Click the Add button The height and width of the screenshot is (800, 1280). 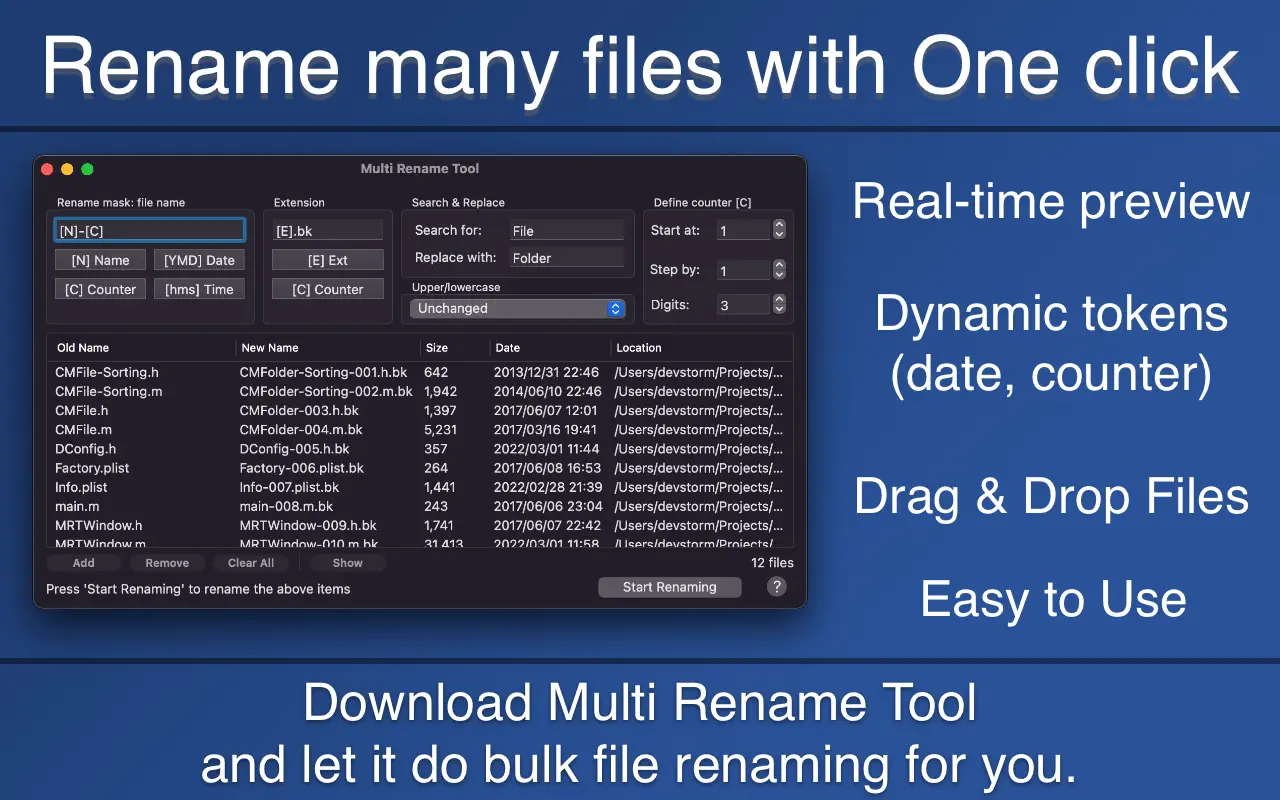(x=84, y=563)
